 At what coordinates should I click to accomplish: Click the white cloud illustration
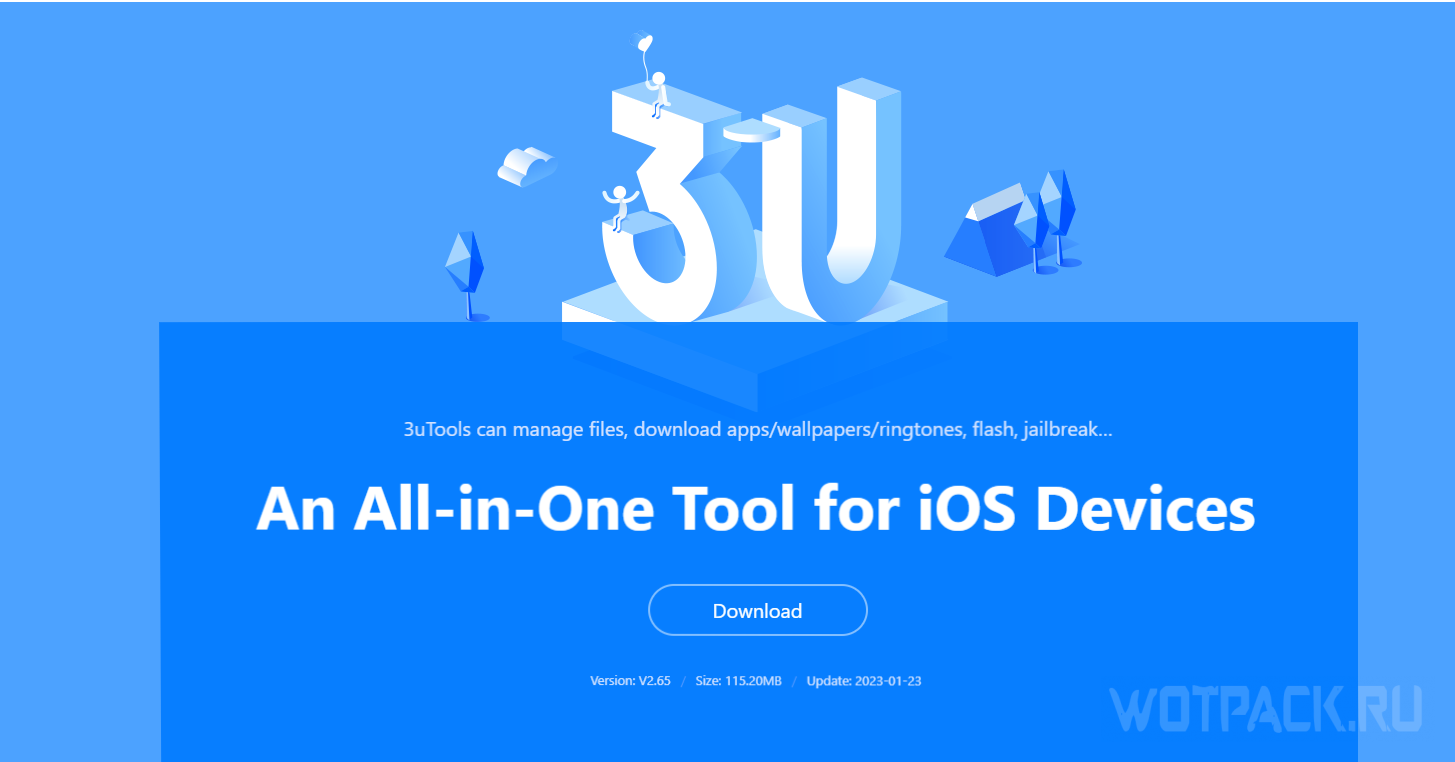[526, 165]
